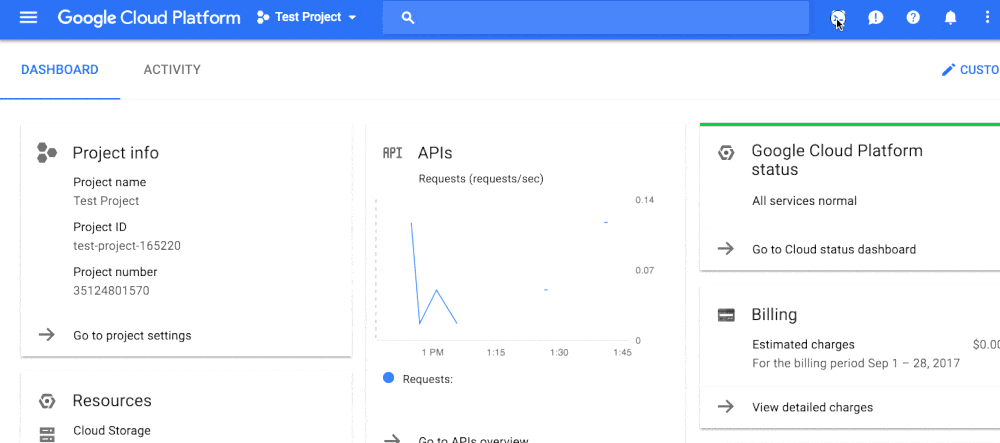Click Go to project settings link

(132, 335)
